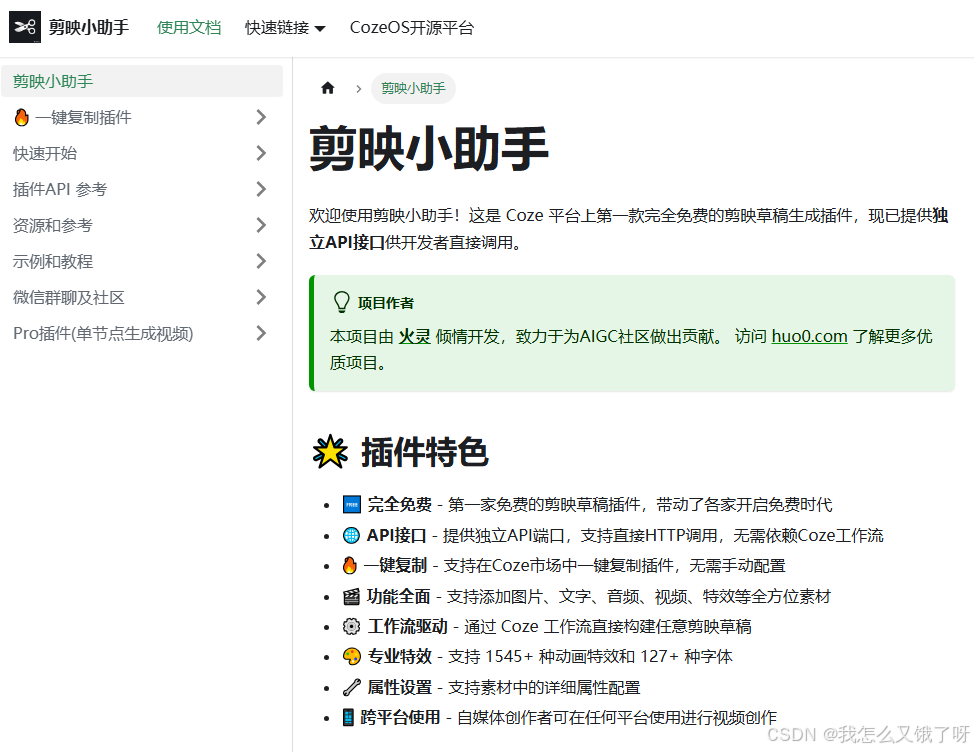Select 剪映小助手 in the sidebar
Viewport: 974px width, 752px height.
142,81
